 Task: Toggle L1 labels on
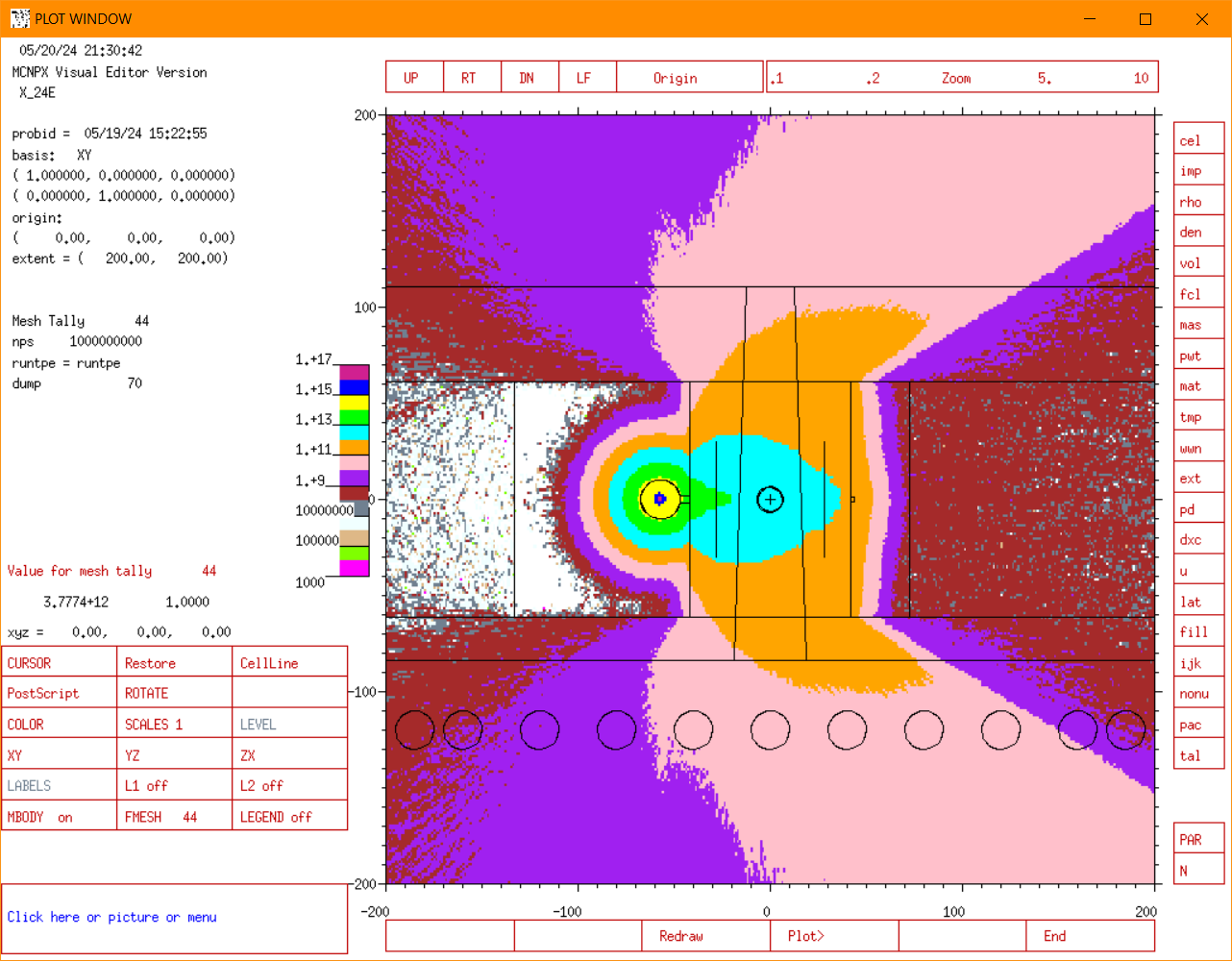point(174,785)
